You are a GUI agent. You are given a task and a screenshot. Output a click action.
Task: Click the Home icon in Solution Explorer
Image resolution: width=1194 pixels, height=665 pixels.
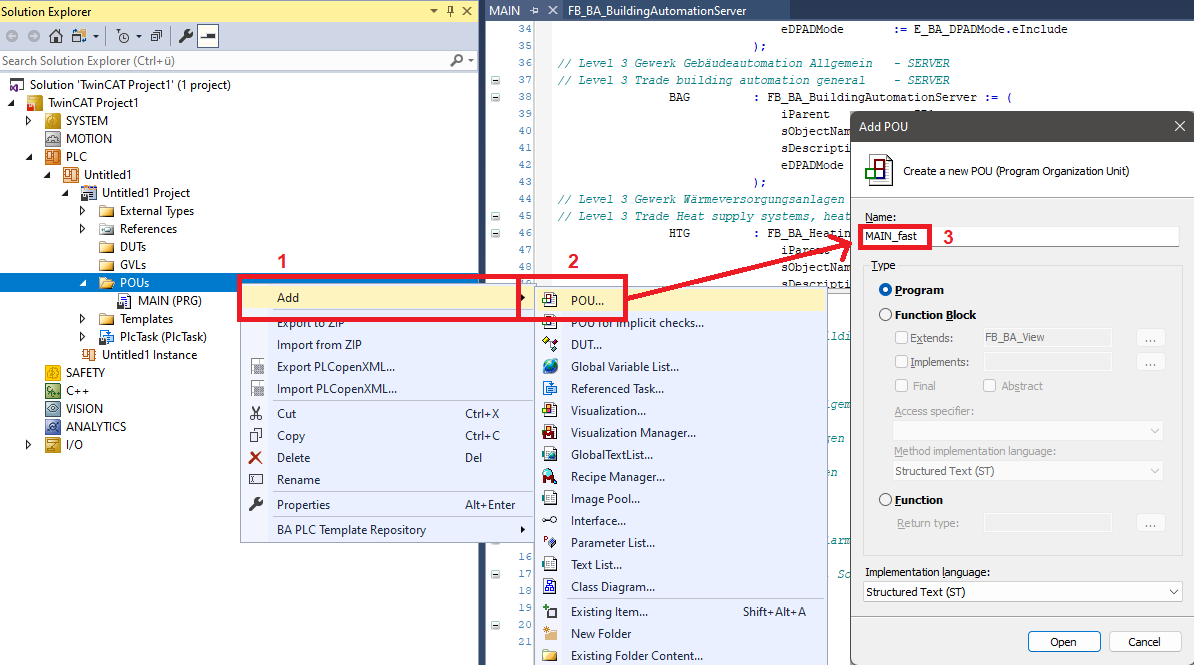[55, 37]
